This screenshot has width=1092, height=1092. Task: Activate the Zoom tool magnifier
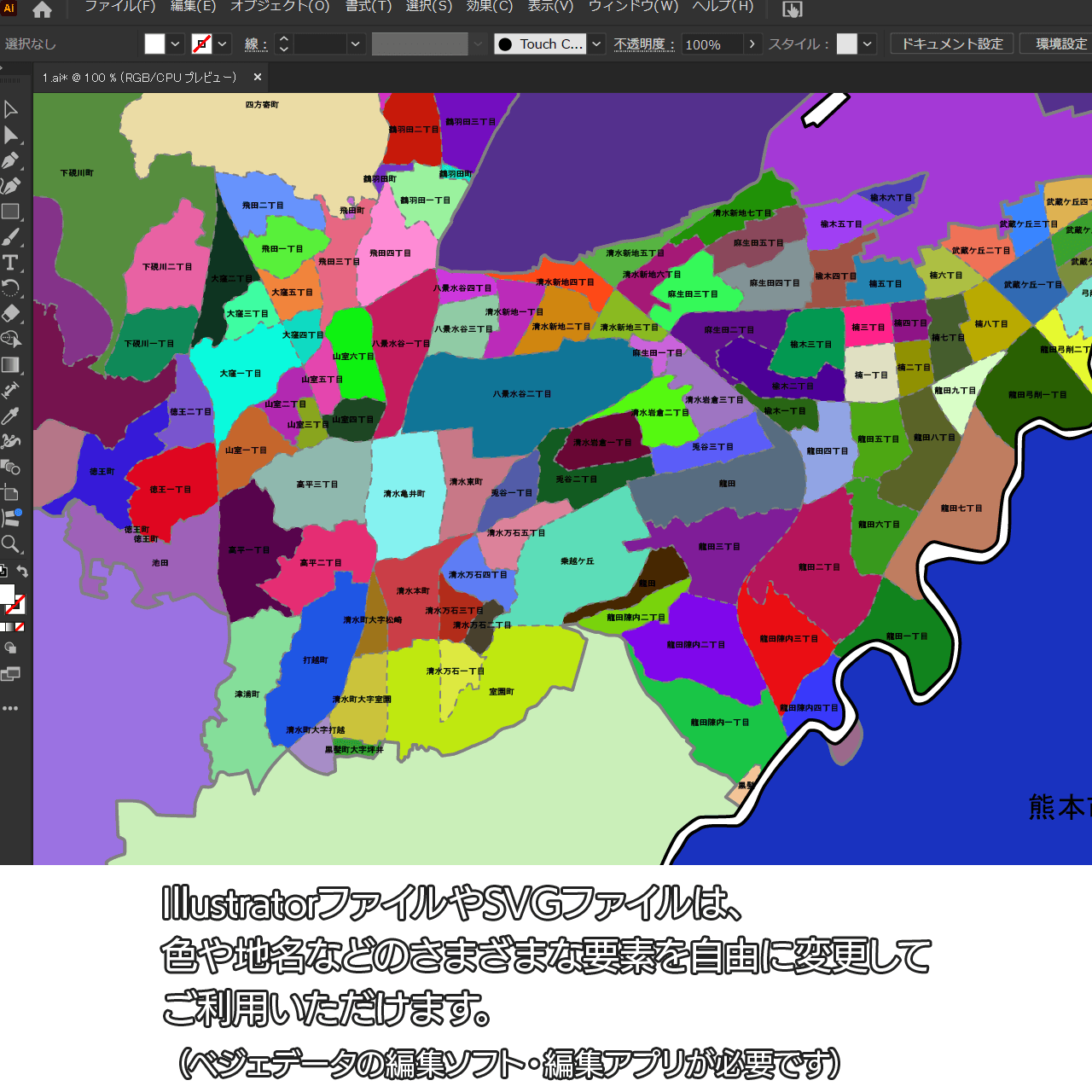[x=11, y=544]
